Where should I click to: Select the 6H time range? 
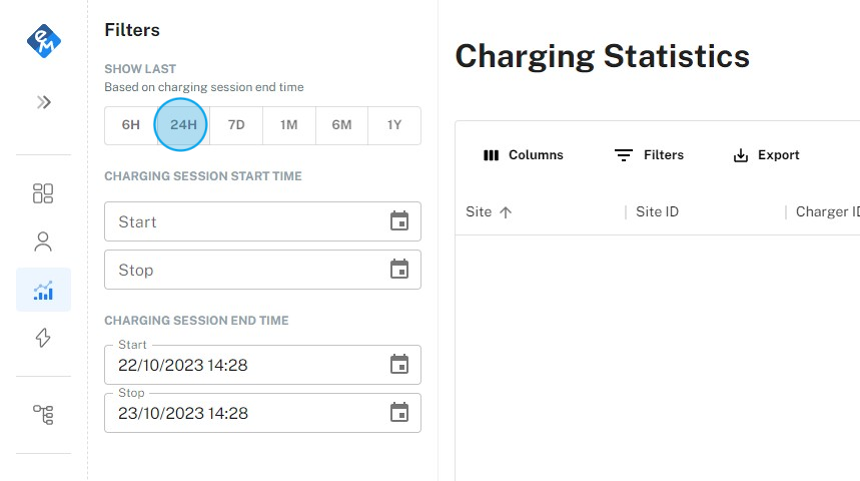[131, 125]
